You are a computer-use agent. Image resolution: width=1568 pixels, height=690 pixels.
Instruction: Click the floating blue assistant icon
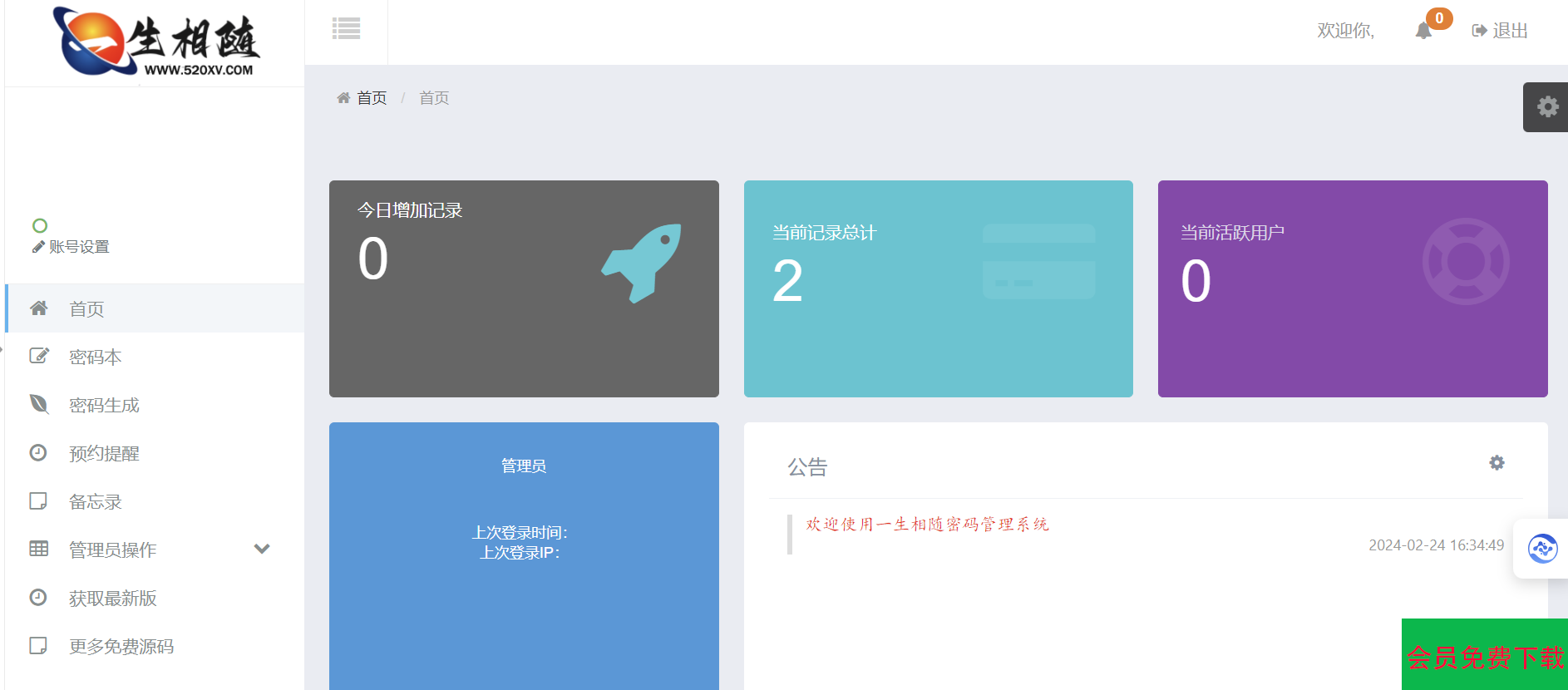1542,549
